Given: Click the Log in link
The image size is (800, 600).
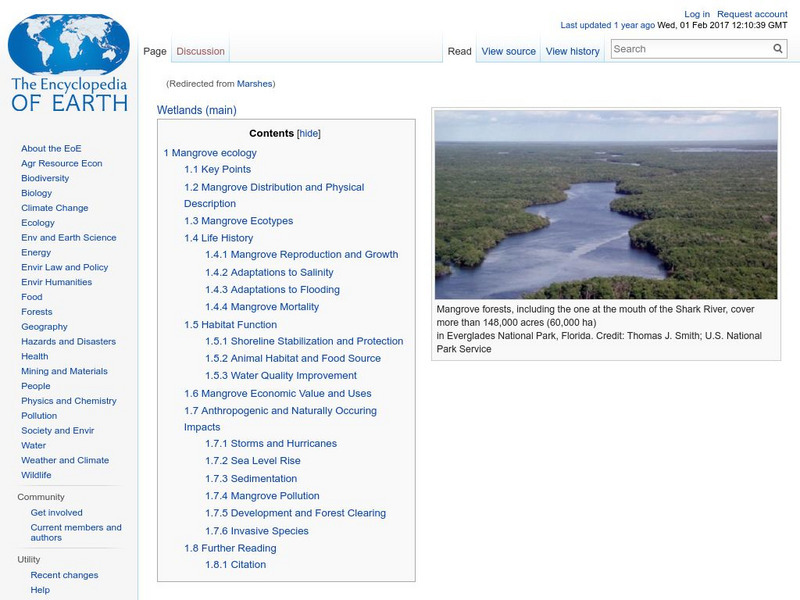Looking at the screenshot, I should tap(698, 13).
